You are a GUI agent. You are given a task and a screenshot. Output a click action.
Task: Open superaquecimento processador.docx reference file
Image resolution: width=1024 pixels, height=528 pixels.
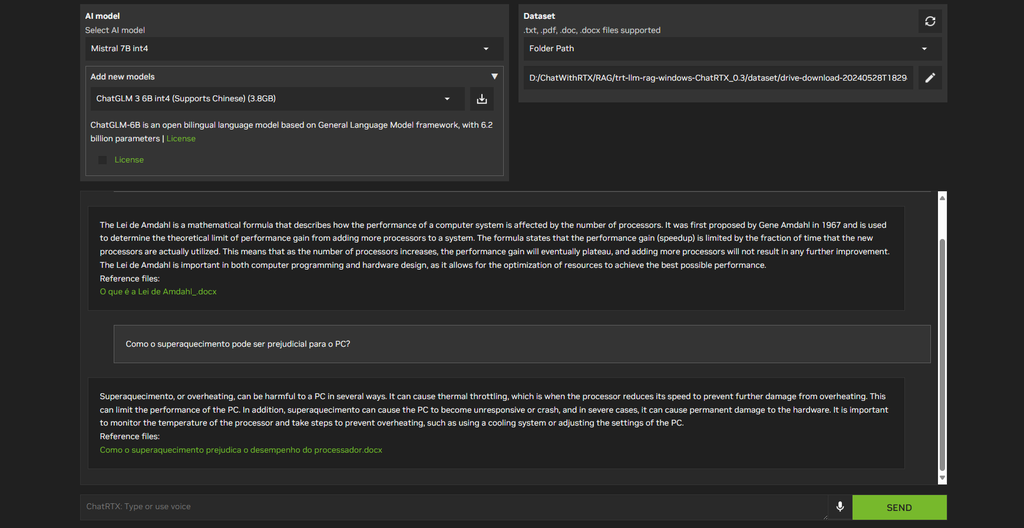tap(241, 450)
